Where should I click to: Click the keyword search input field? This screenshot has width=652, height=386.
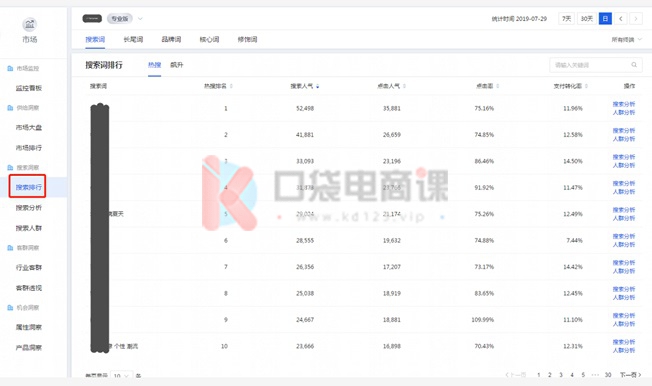coord(595,65)
